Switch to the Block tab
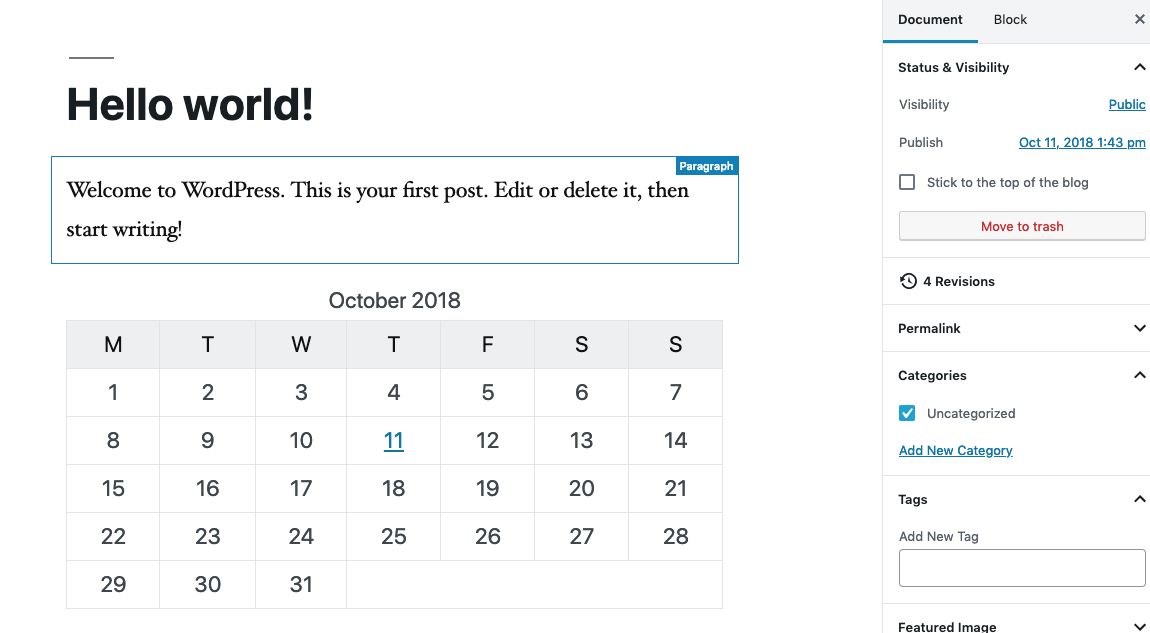Image resolution: width=1150 pixels, height=633 pixels. click(1010, 19)
